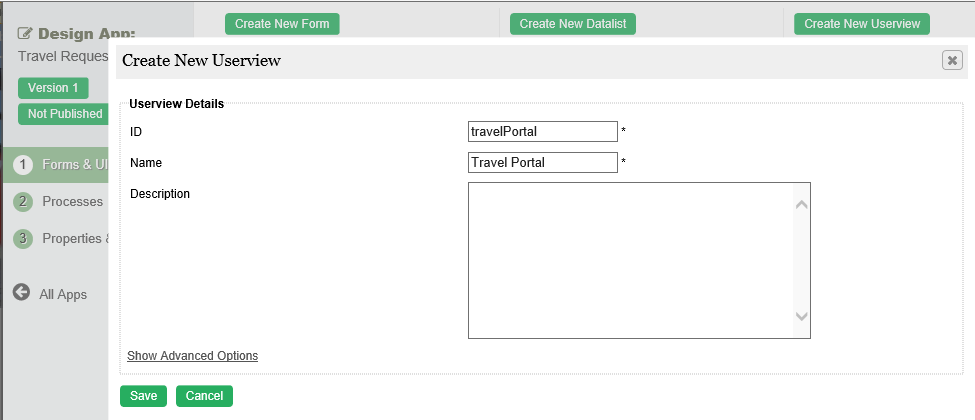Screen dimensions: 975x420
Task: Click inside the Description text area
Action: point(630,260)
